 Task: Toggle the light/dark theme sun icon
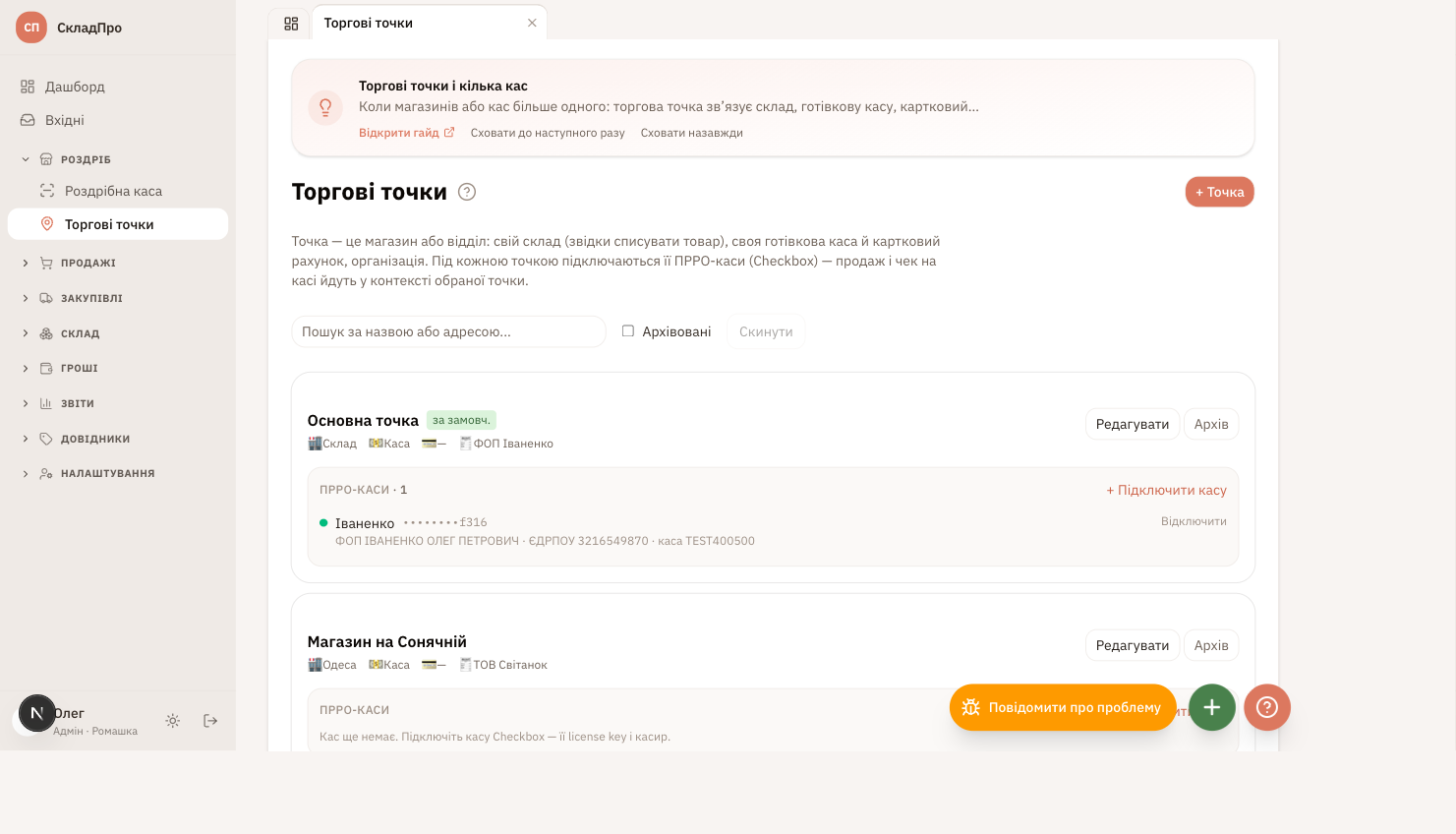173,721
